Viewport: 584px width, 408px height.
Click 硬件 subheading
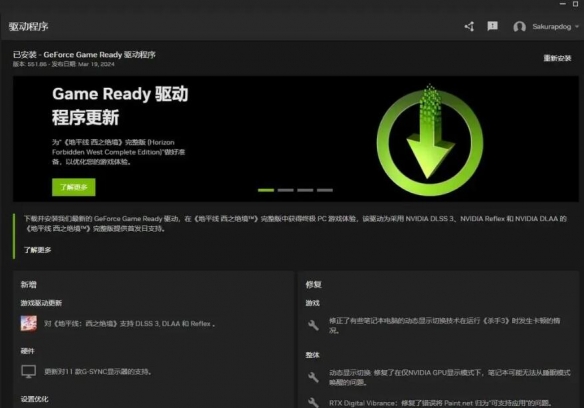pyautogui.click(x=28, y=351)
